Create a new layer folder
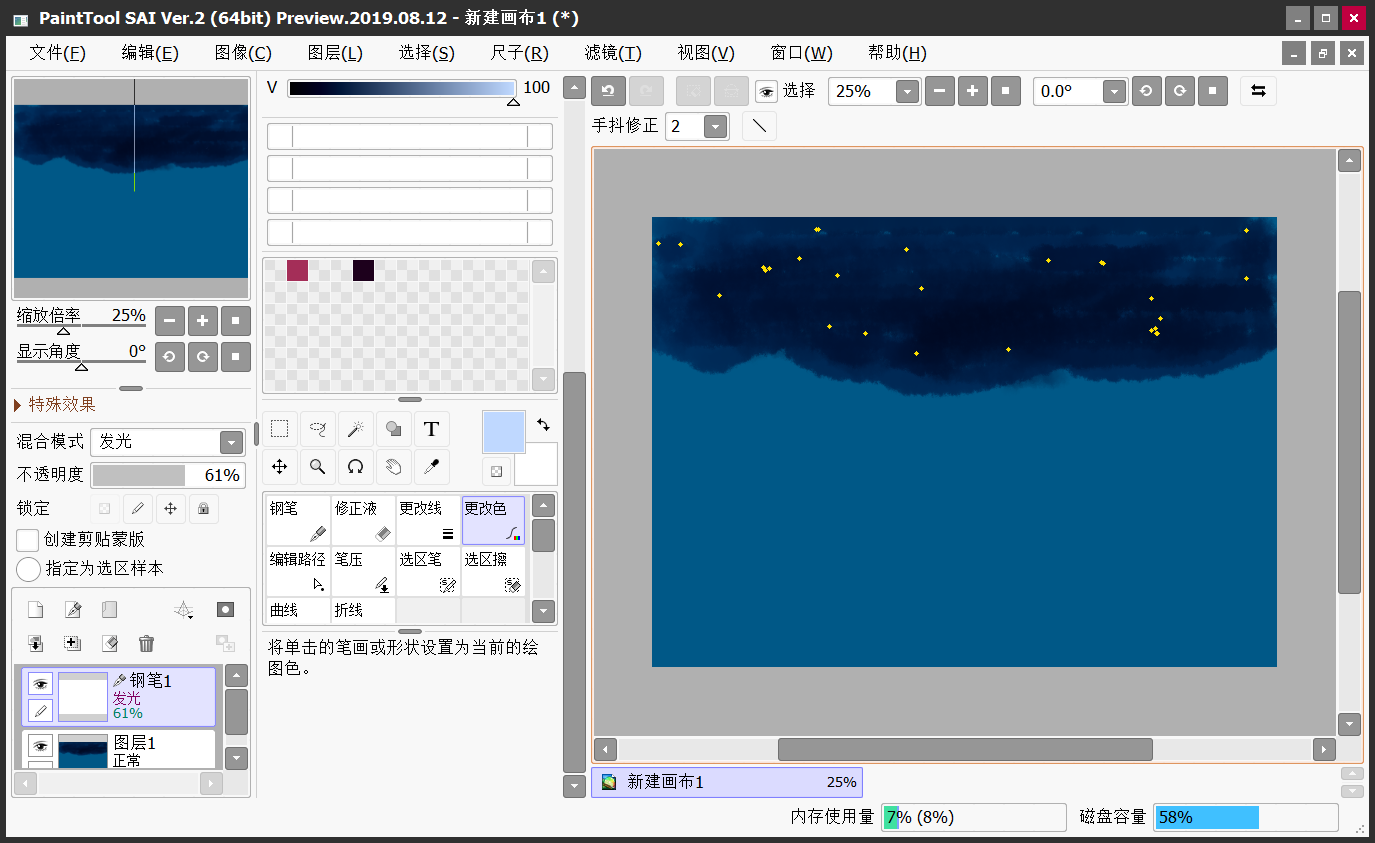 (x=109, y=610)
